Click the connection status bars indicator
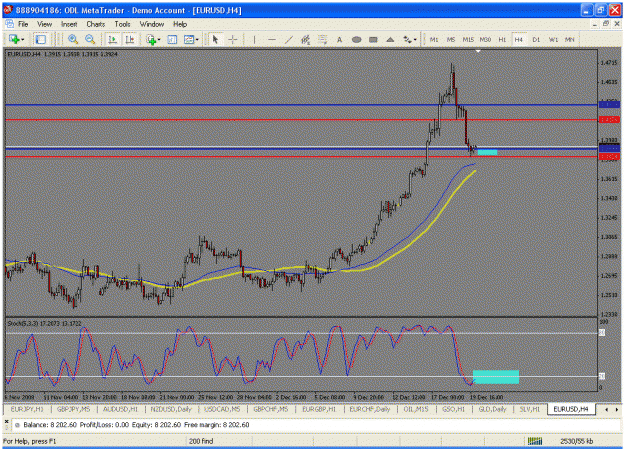Viewport: 625px width, 449px height. [x=535, y=441]
